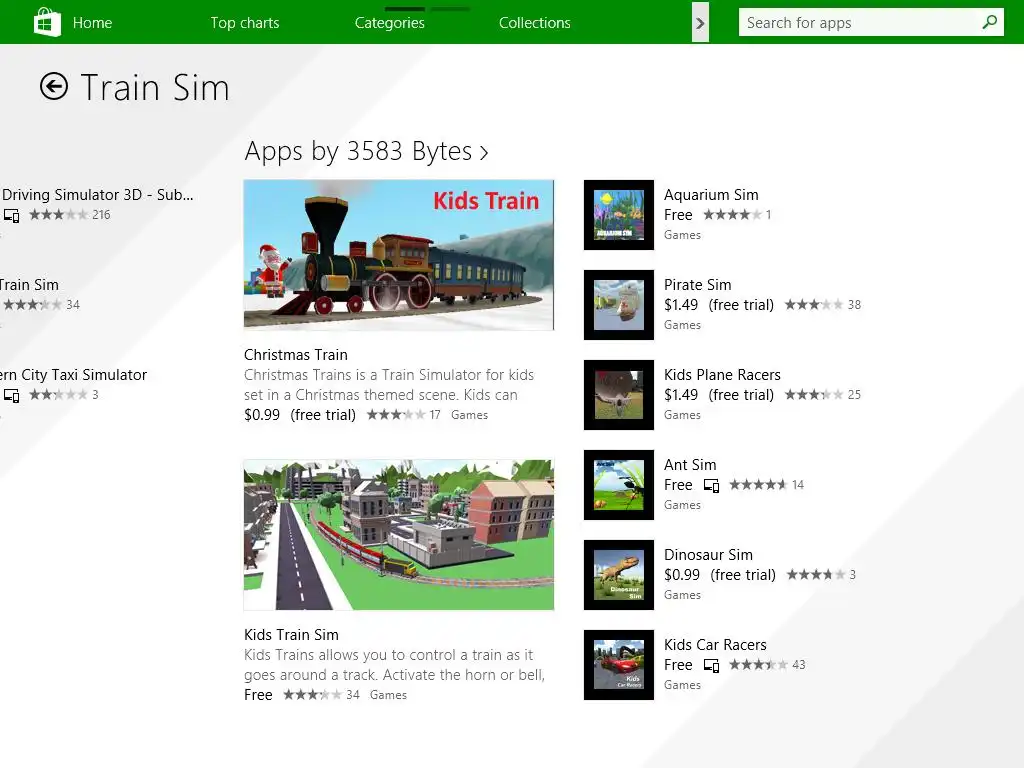
Task: Open the Collections tab
Action: pos(535,23)
